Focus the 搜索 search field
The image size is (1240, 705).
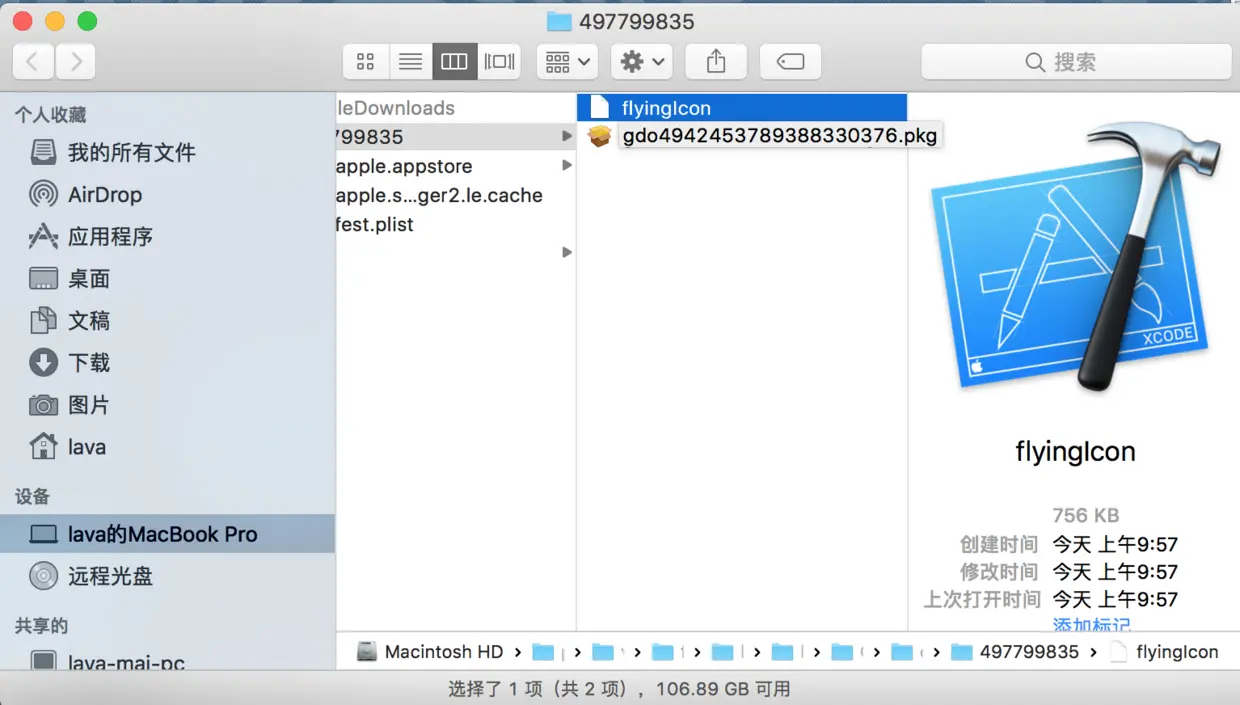click(x=1076, y=62)
